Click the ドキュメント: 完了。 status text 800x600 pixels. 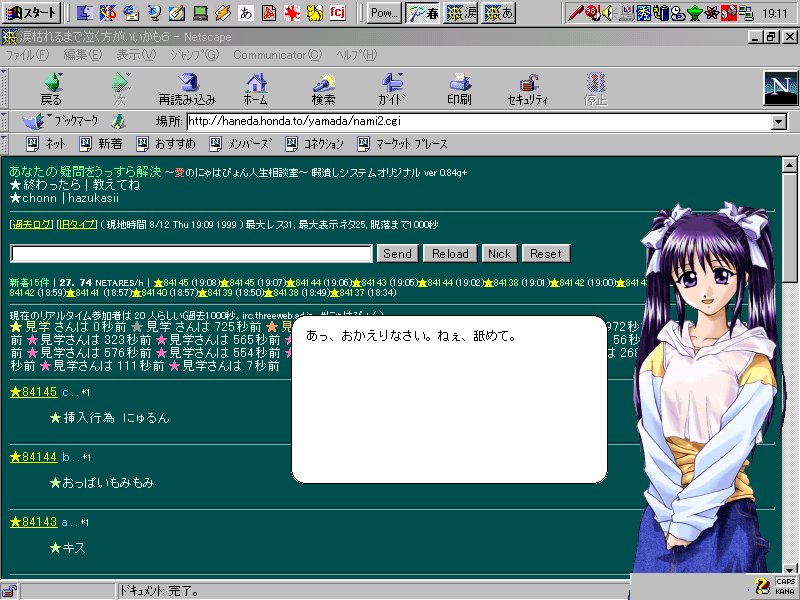pyautogui.click(x=159, y=591)
